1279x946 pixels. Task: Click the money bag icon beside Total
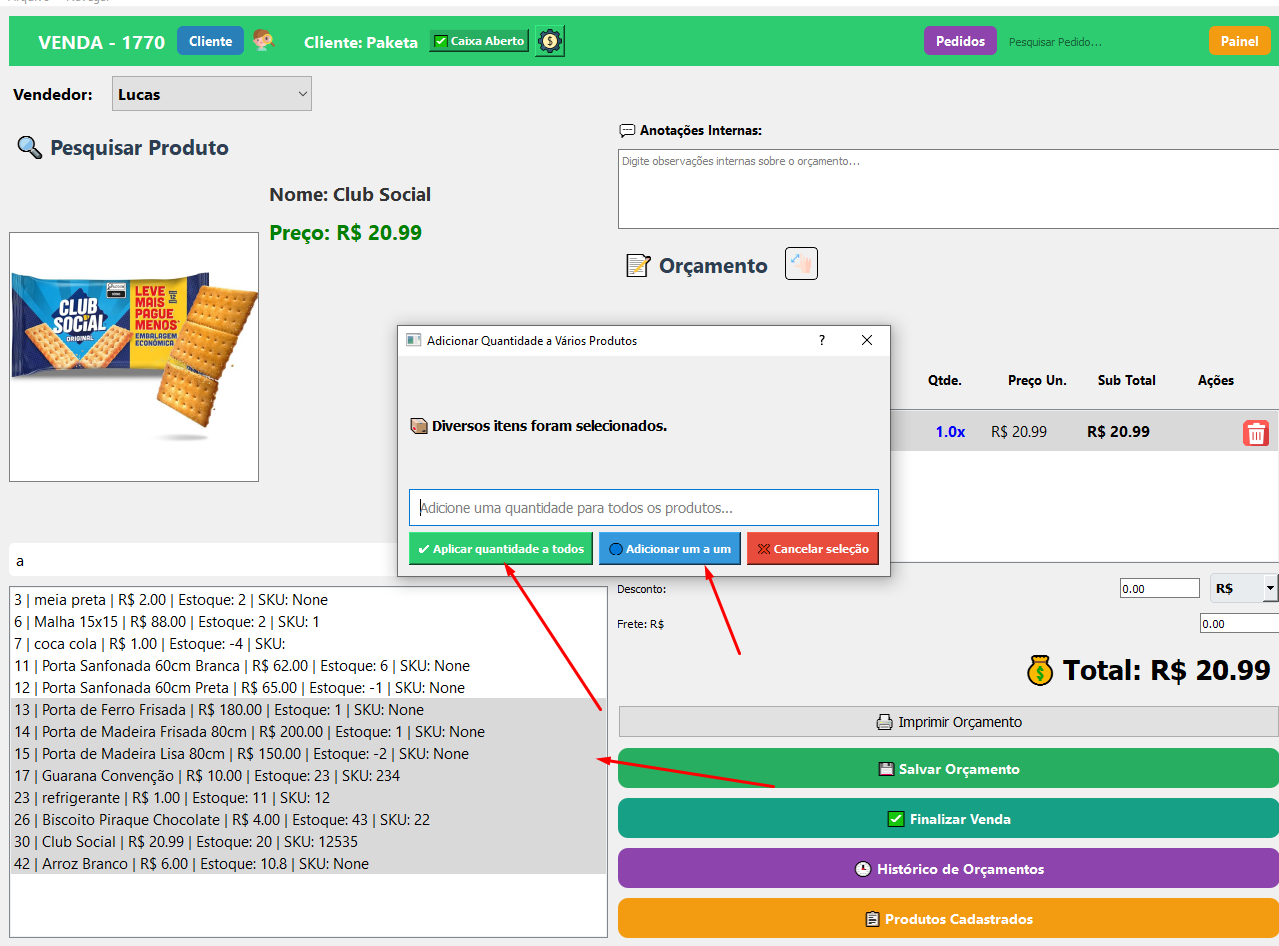pos(1040,670)
